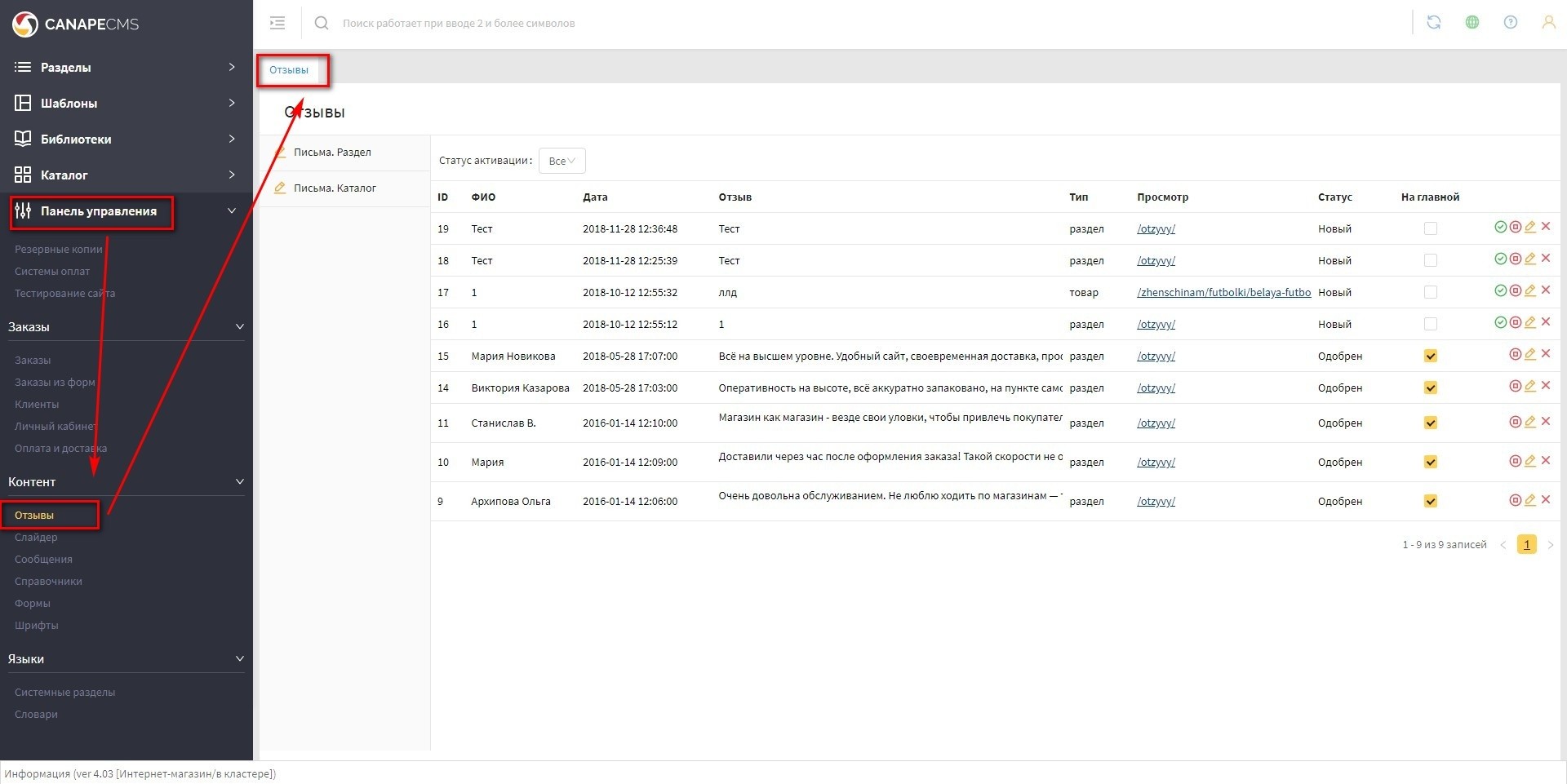Open 'Письма. Каталог' settings link
This screenshot has height=784, width=1567.
click(x=335, y=188)
